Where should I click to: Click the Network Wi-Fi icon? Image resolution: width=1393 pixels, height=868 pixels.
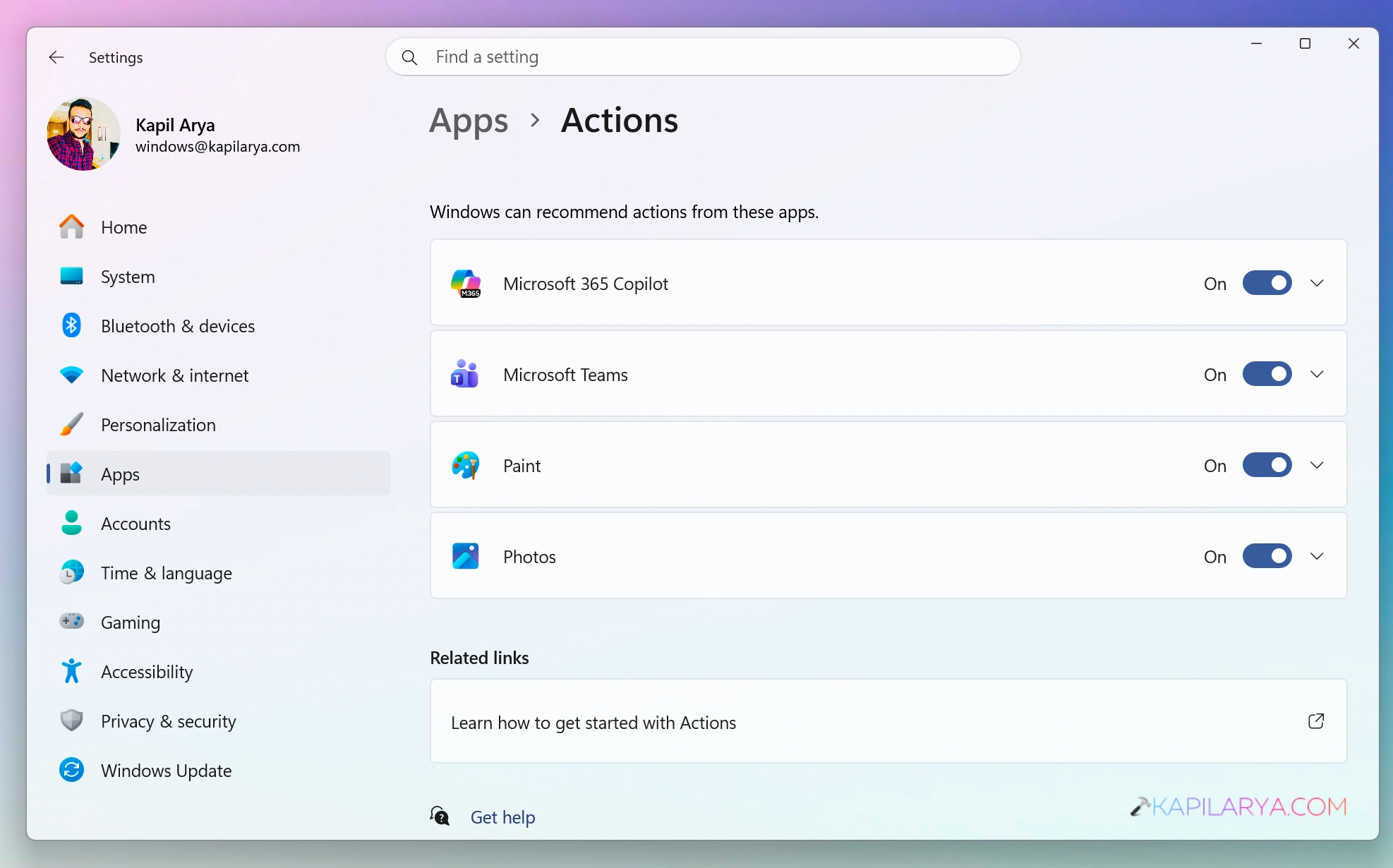(71, 375)
